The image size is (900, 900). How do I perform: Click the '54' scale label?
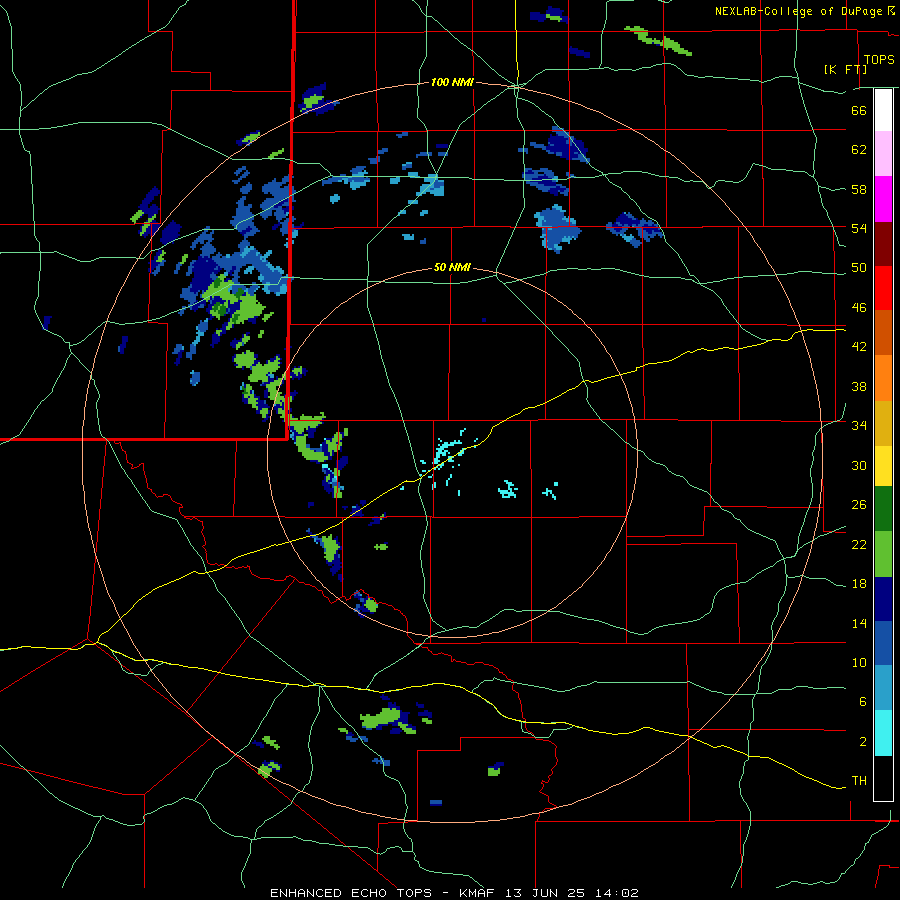click(x=859, y=228)
